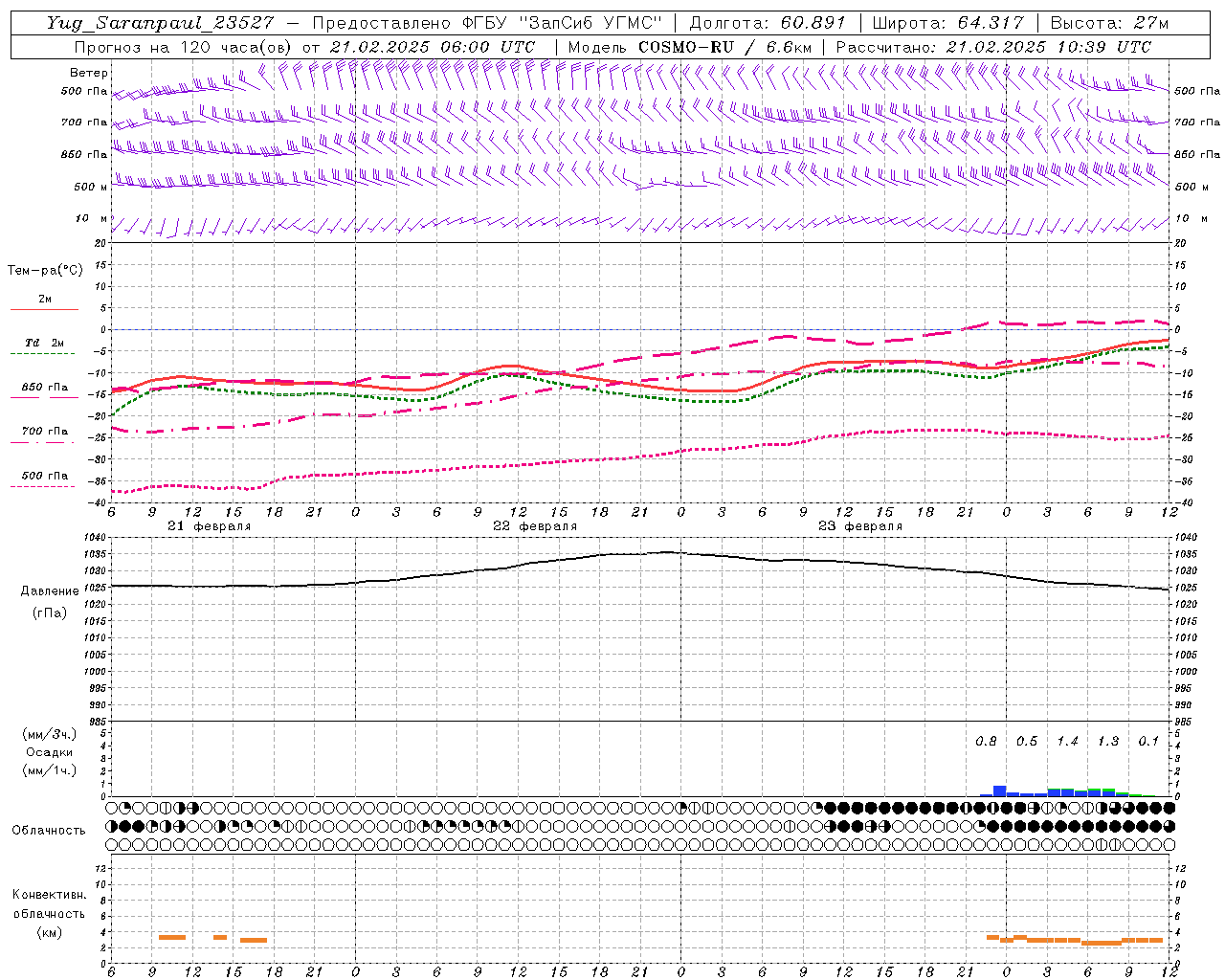Select the (мм/1ч.) precipitation unit label
Image resolution: width=1225 pixels, height=980 pixels.
tap(50, 770)
